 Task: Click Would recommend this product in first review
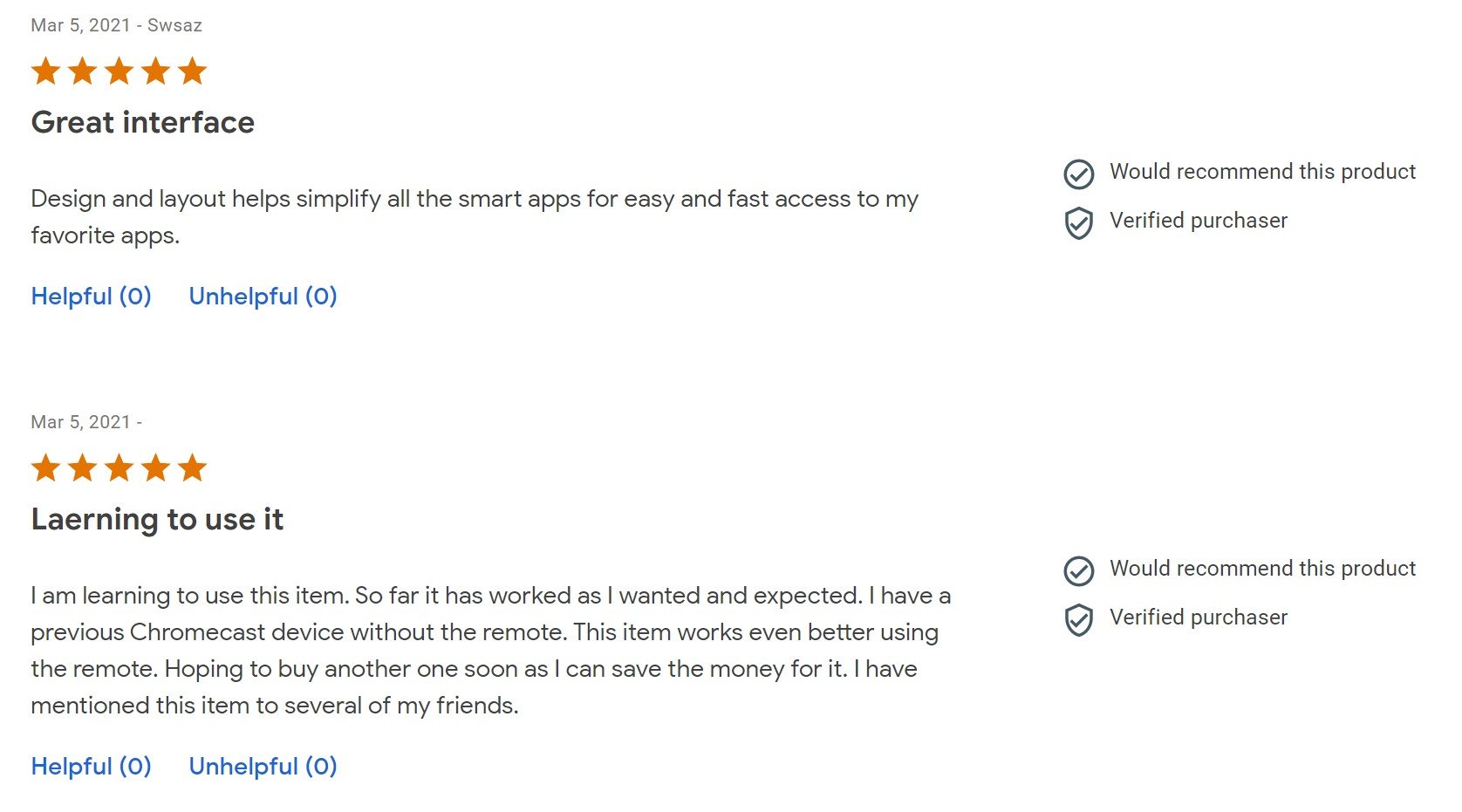point(1262,172)
